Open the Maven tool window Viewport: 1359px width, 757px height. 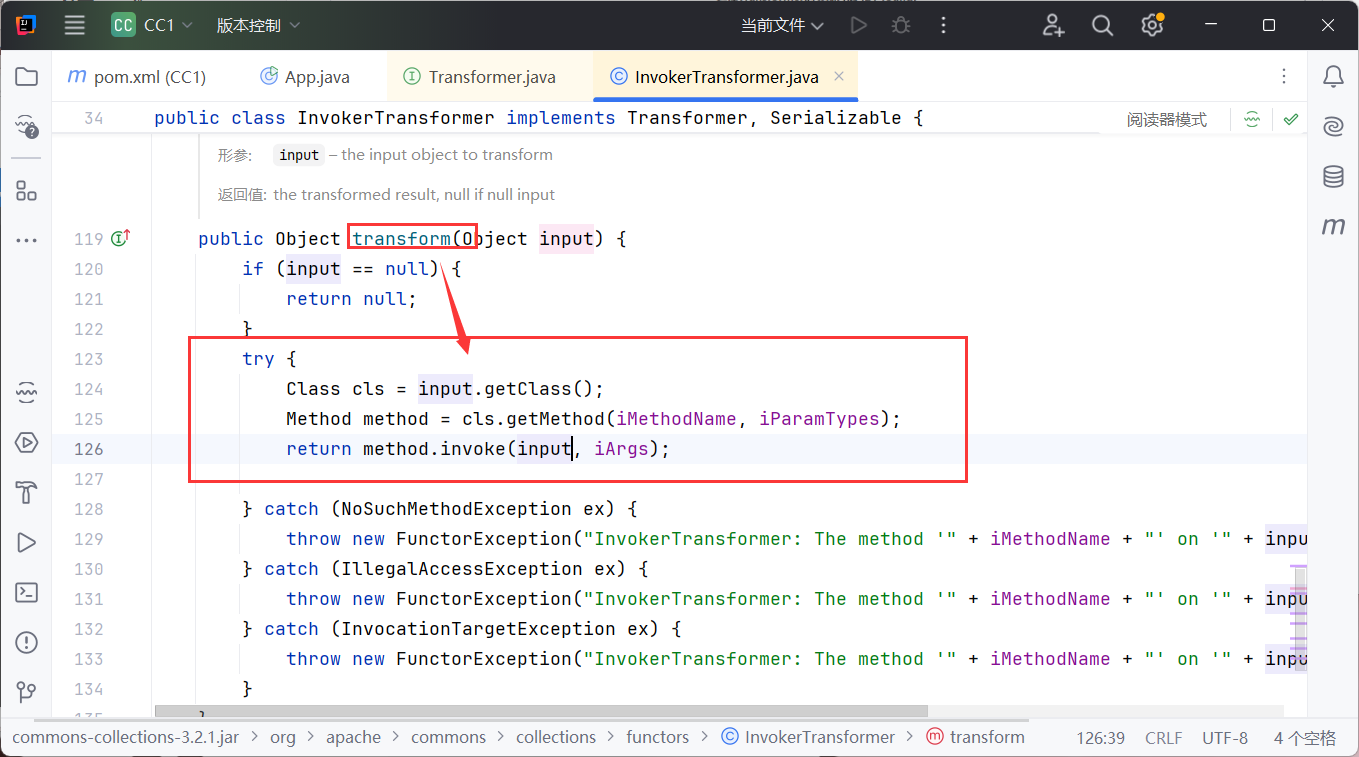point(1333,227)
